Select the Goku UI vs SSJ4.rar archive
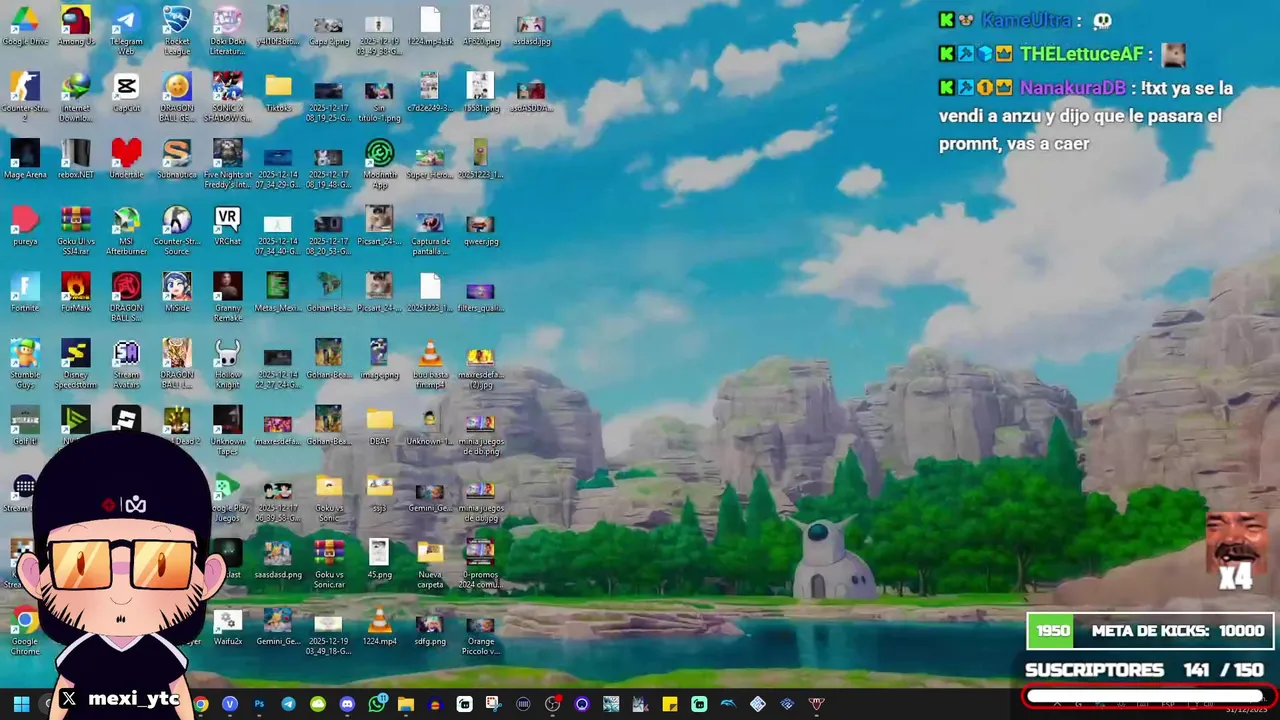Viewport: 1280px width, 720px height. 76,231
